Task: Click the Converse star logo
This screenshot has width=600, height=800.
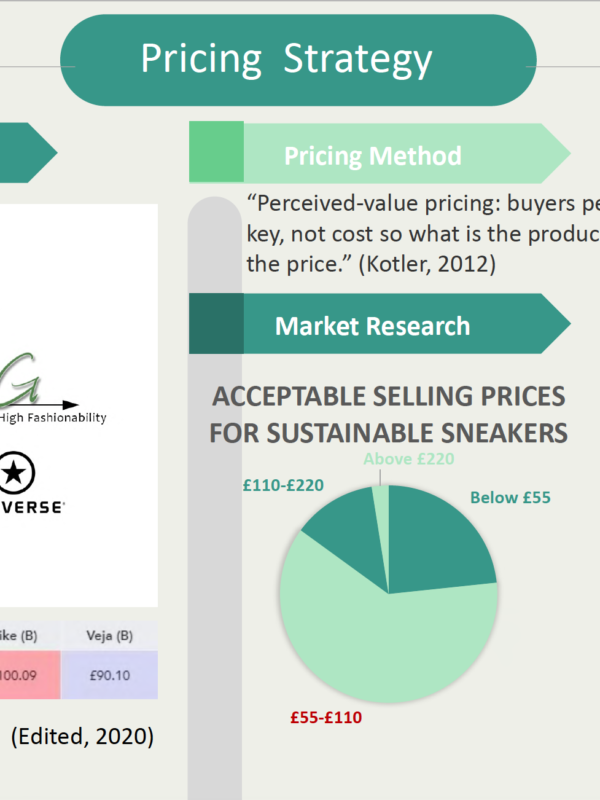Action: (x=15, y=472)
